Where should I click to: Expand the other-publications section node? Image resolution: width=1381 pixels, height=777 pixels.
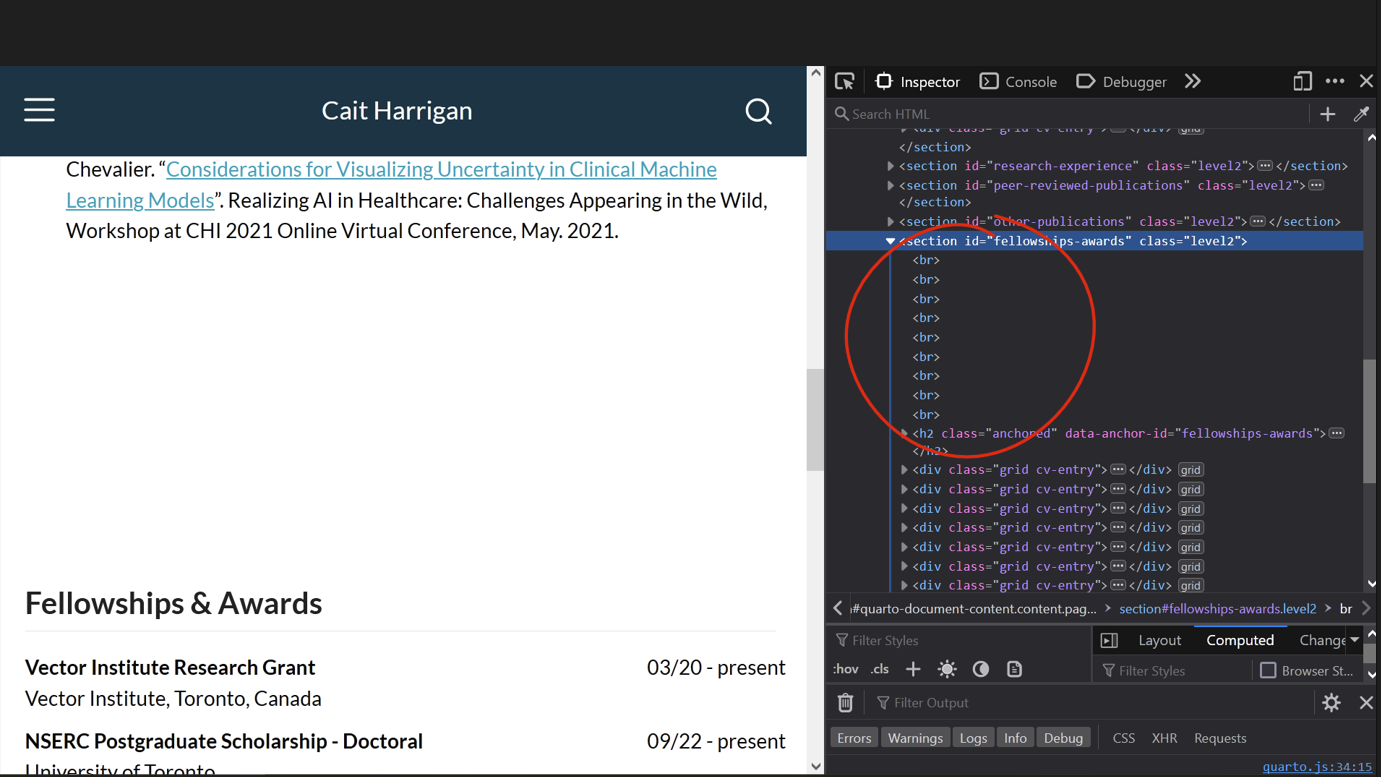tap(890, 222)
